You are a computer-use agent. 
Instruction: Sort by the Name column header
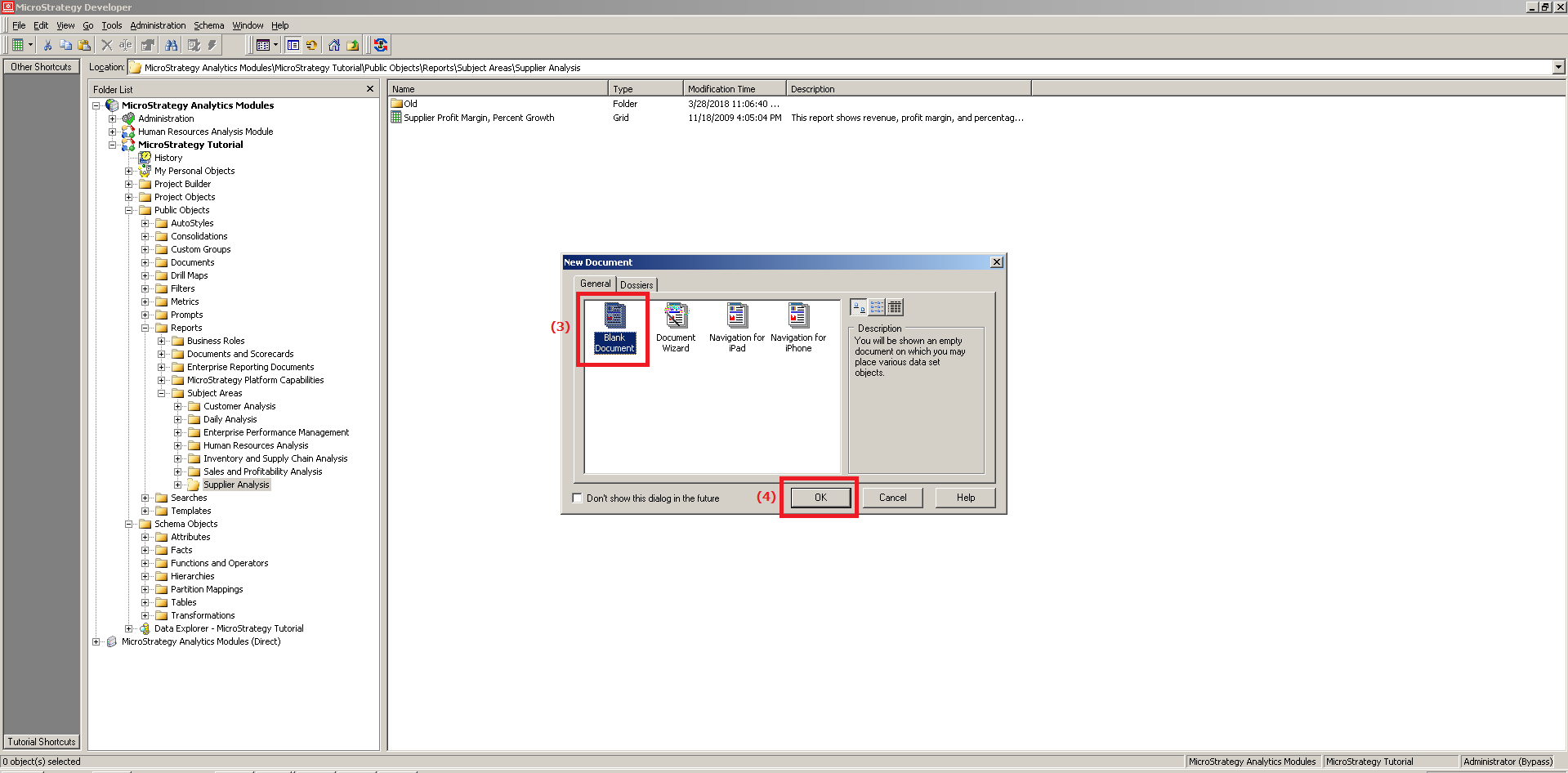[498, 88]
